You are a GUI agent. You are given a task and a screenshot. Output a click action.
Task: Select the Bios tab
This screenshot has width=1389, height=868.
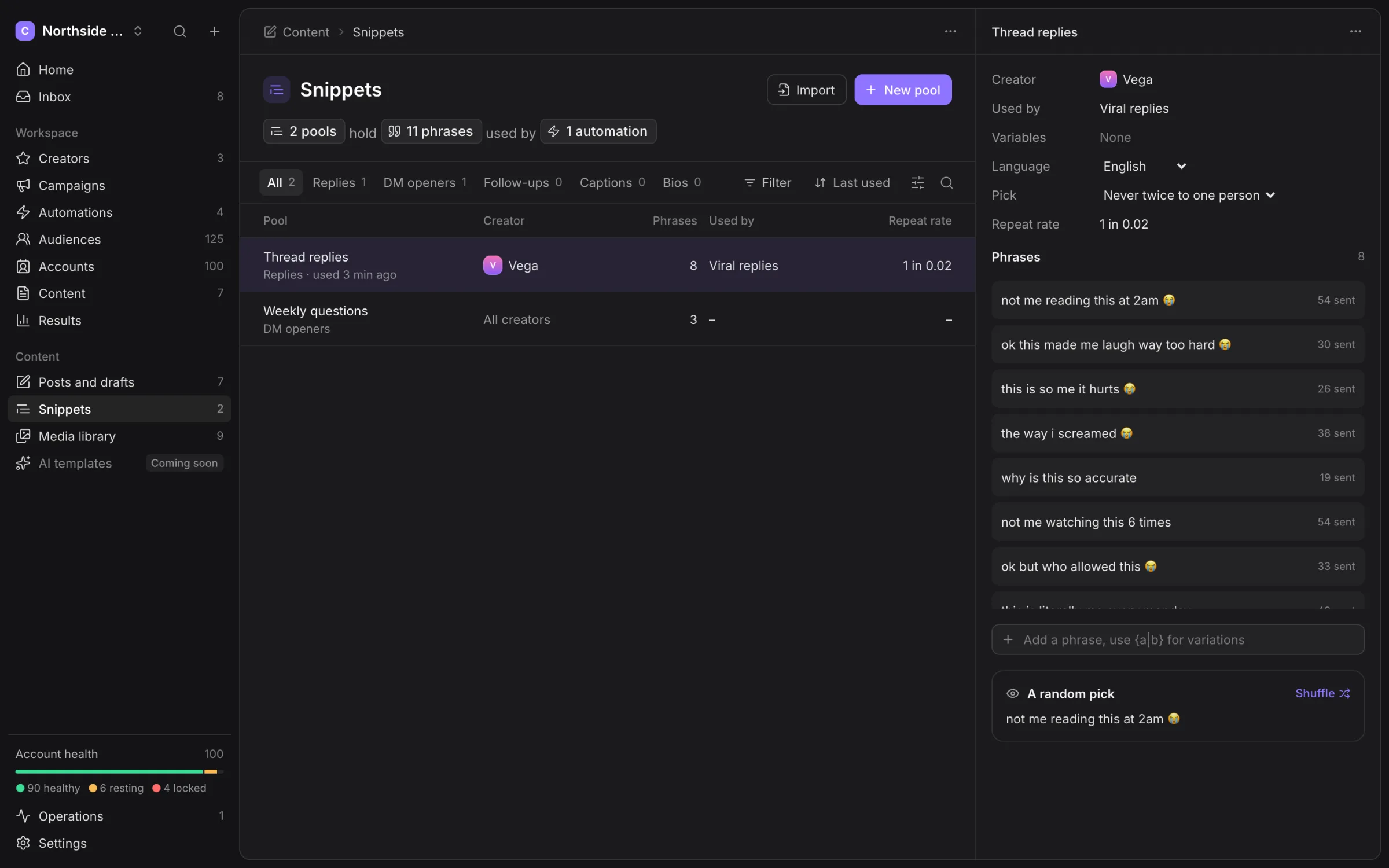[682, 183]
